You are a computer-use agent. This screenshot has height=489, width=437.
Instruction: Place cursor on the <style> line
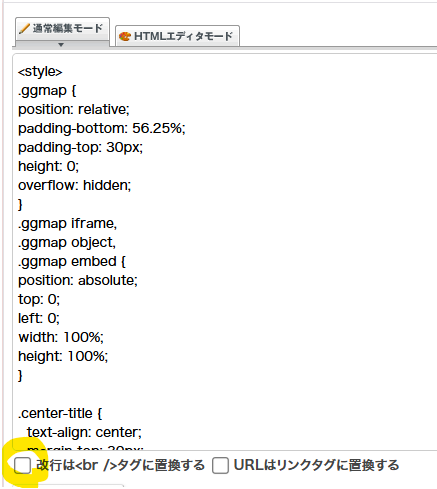(x=40, y=71)
